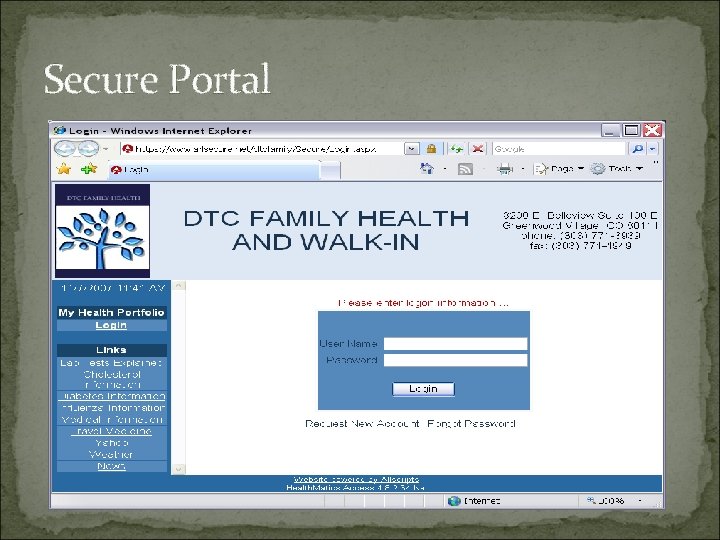Open the Favorites Center star icon
The width and height of the screenshot is (720, 540).
coord(64,169)
